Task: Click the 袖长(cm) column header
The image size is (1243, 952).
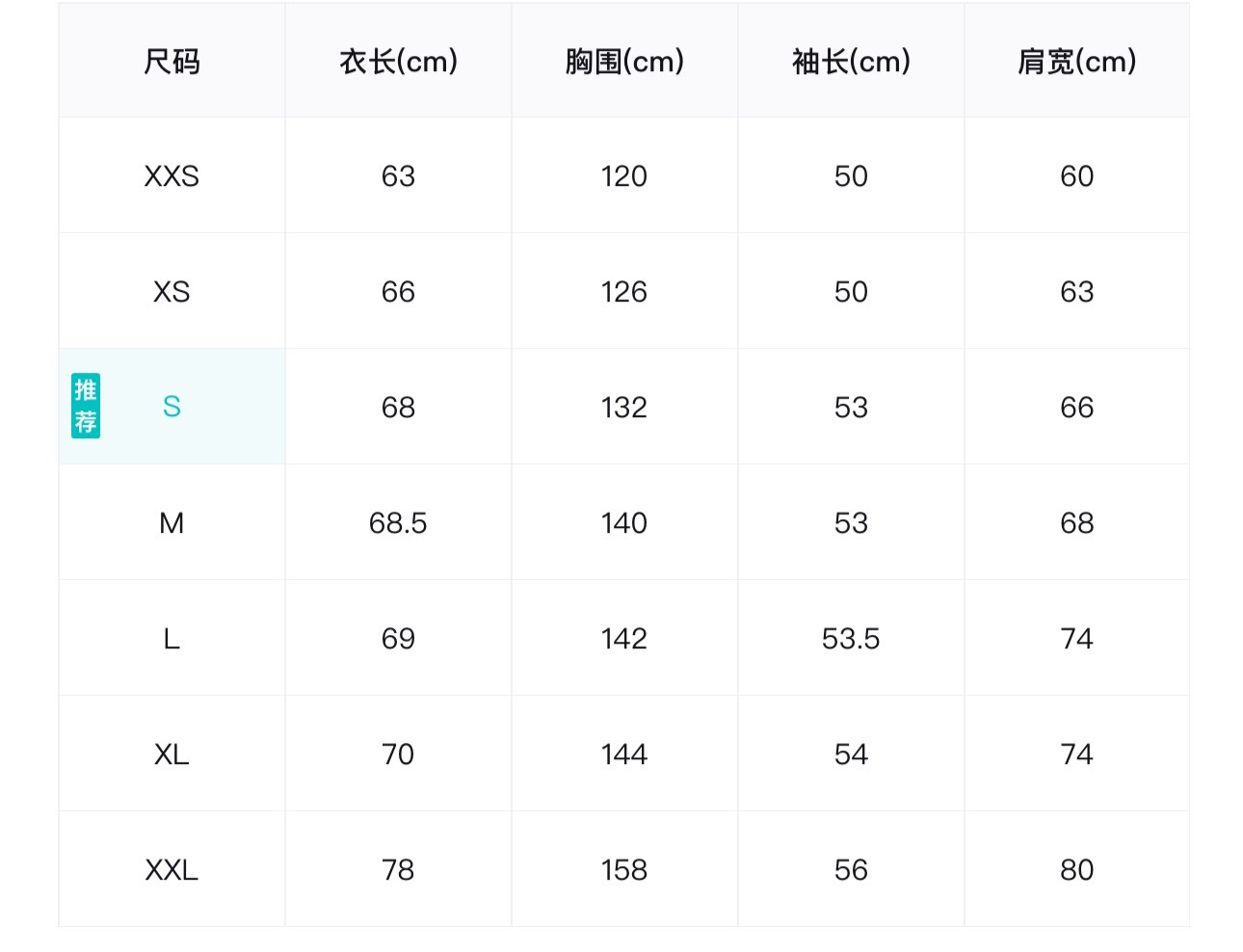Action: coord(851,62)
